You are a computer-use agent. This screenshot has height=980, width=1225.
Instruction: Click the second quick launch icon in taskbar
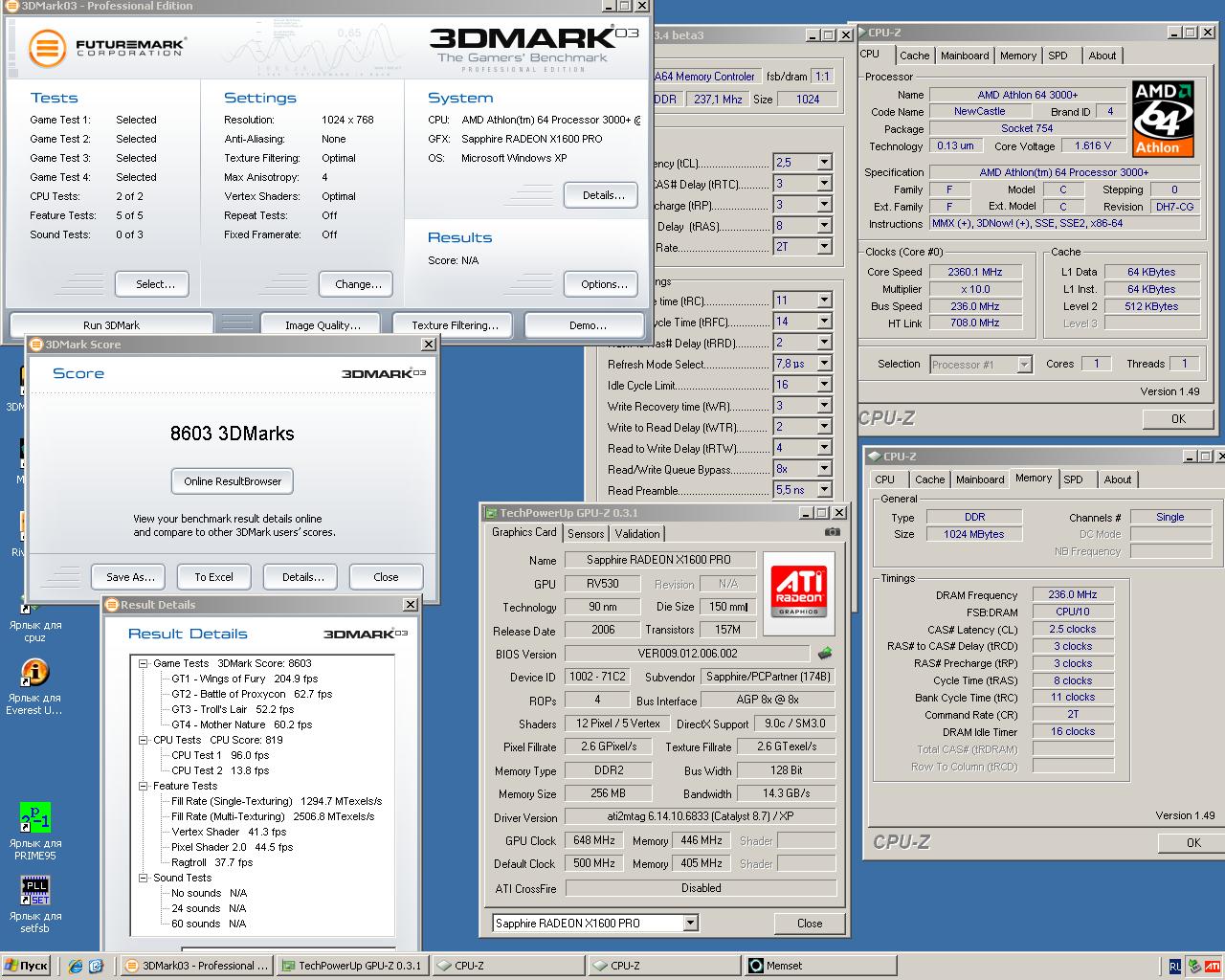(x=96, y=966)
